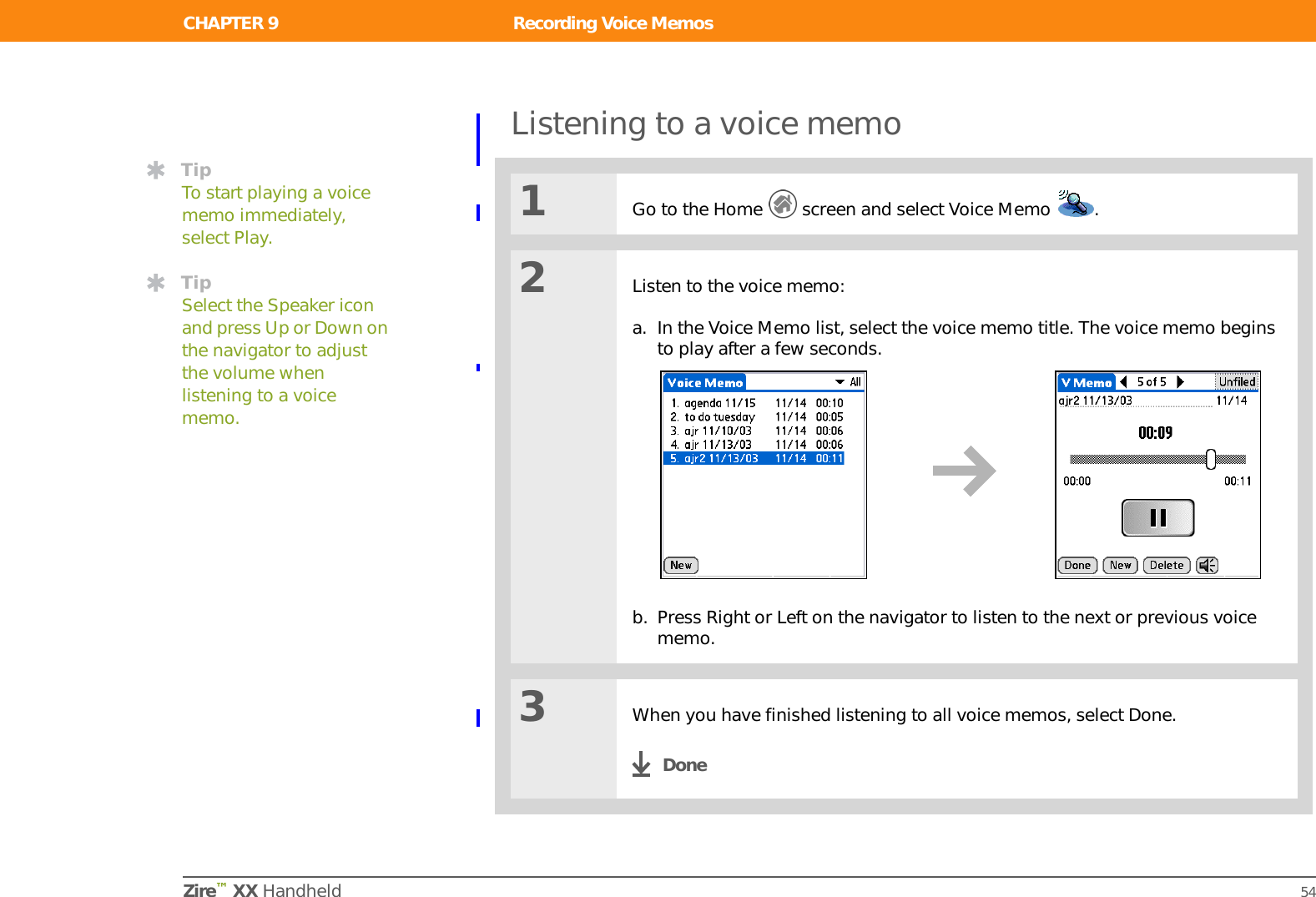Click the down-arrow Done icon in step 3
The width and height of the screenshot is (1316, 897).
[641, 764]
